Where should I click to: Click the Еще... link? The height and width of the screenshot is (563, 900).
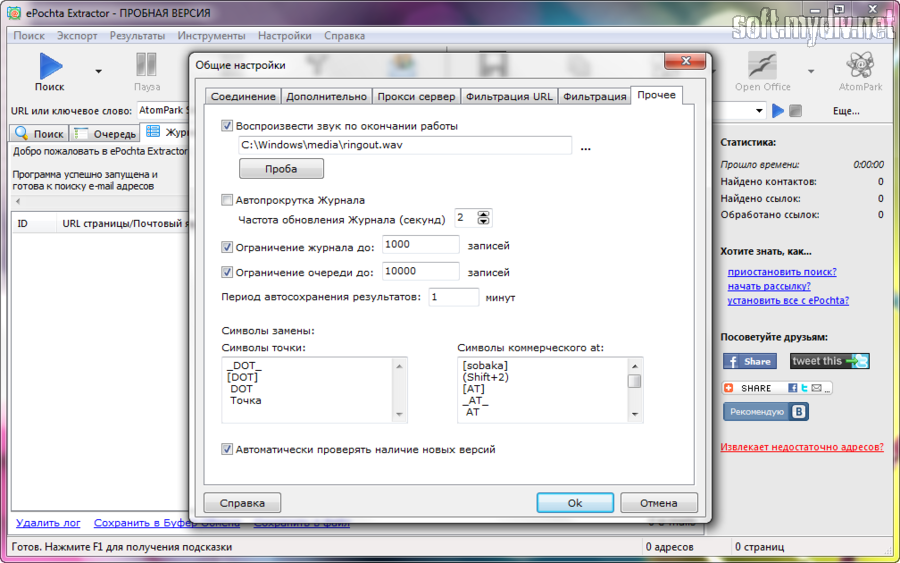[846, 111]
